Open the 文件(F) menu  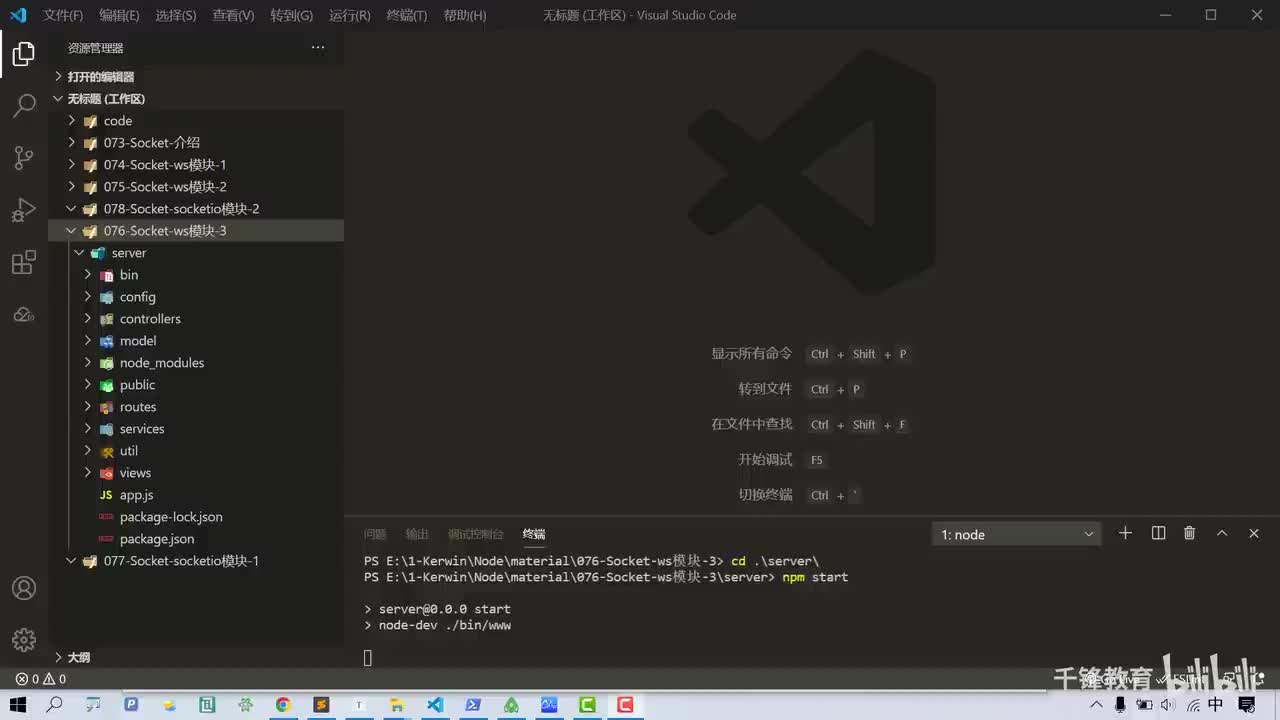pos(63,15)
